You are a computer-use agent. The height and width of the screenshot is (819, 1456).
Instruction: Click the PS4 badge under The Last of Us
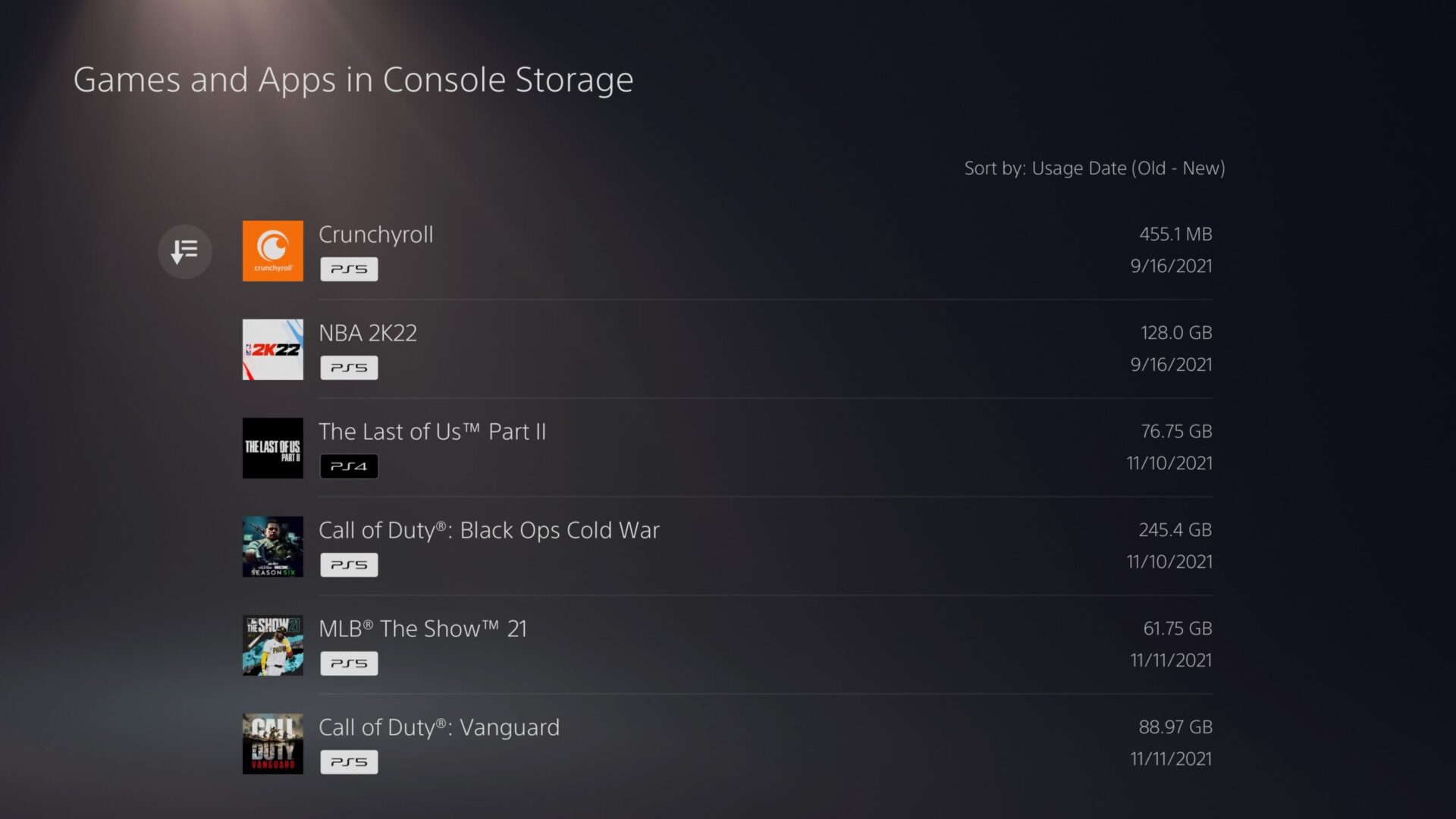[349, 466]
